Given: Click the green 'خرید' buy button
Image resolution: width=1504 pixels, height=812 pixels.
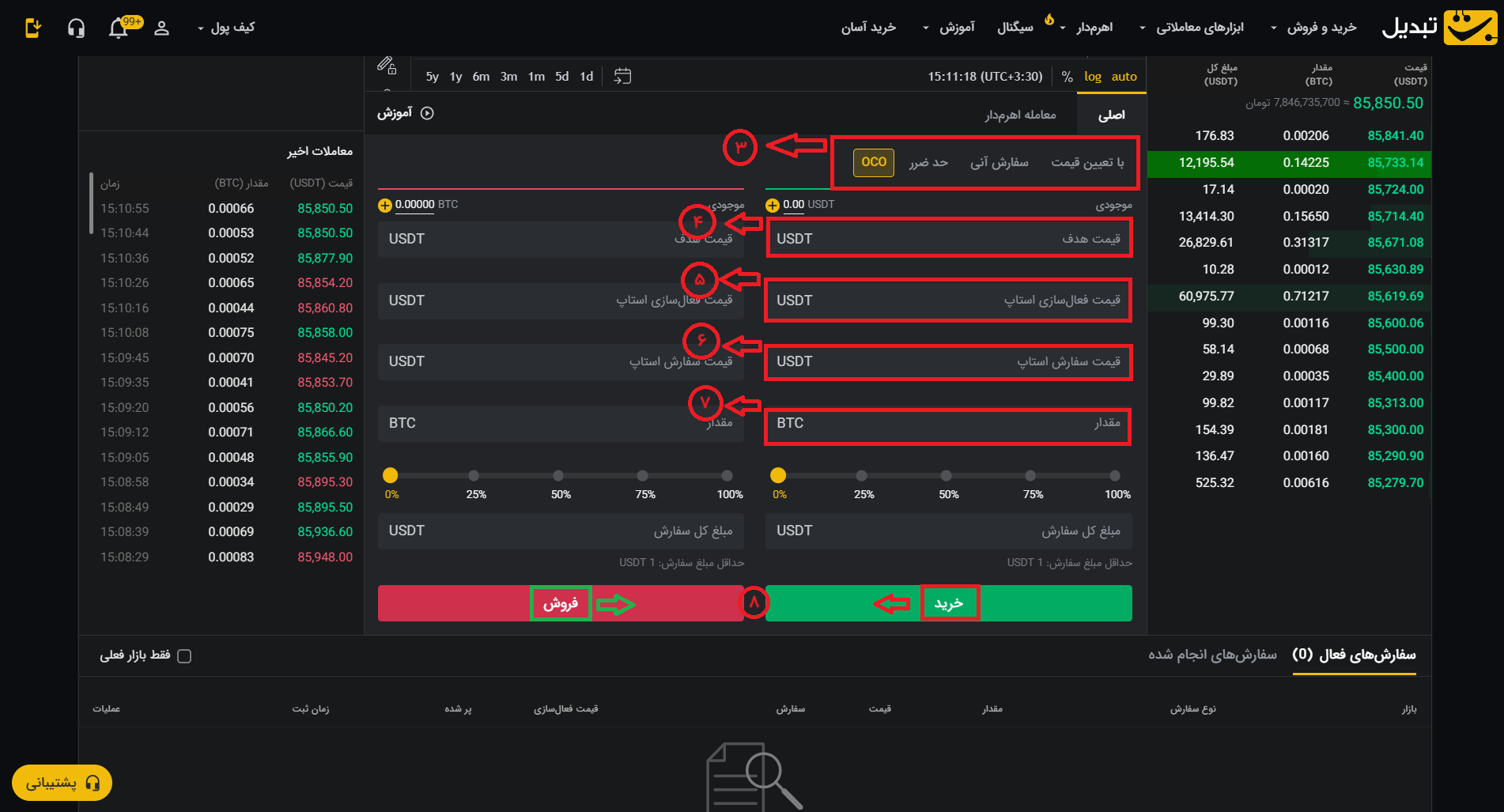Looking at the screenshot, I should click(948, 603).
